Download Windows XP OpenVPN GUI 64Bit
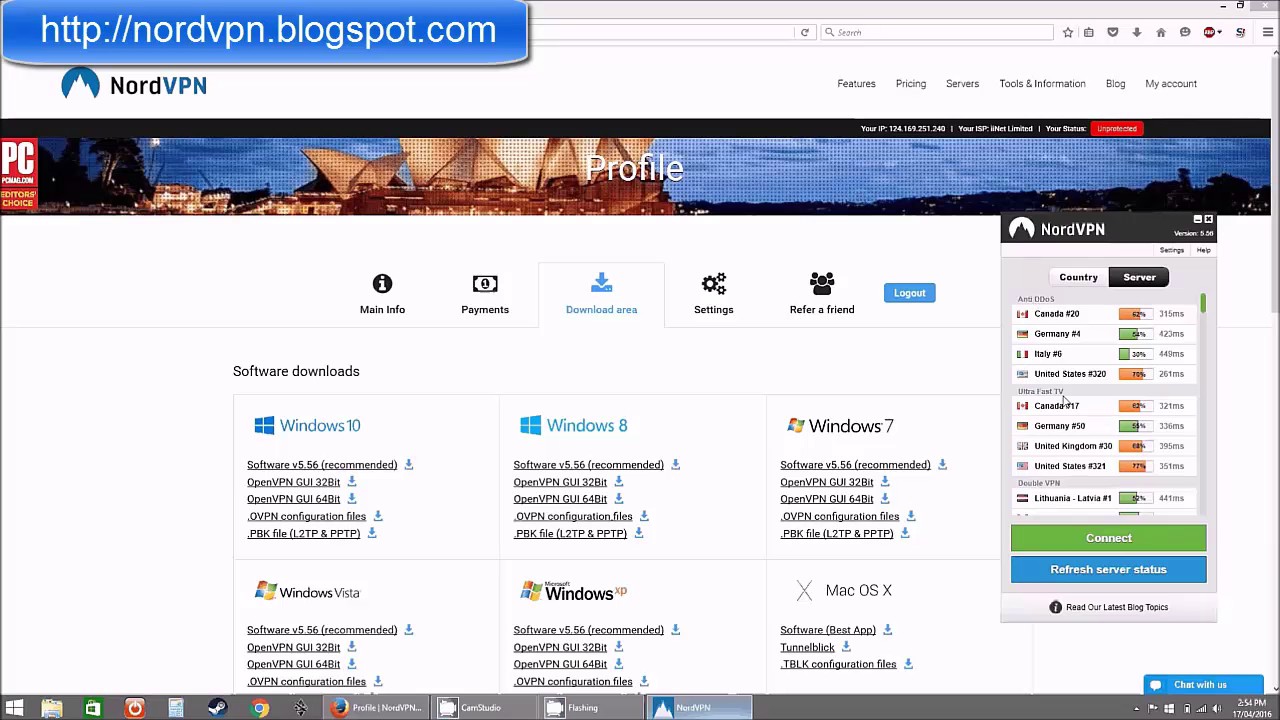Screen dimensions: 1280x720 point(560,664)
